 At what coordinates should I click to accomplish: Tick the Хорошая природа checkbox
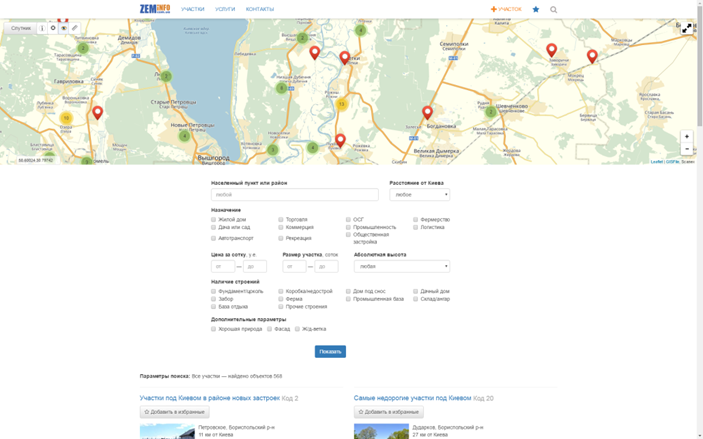click(214, 329)
